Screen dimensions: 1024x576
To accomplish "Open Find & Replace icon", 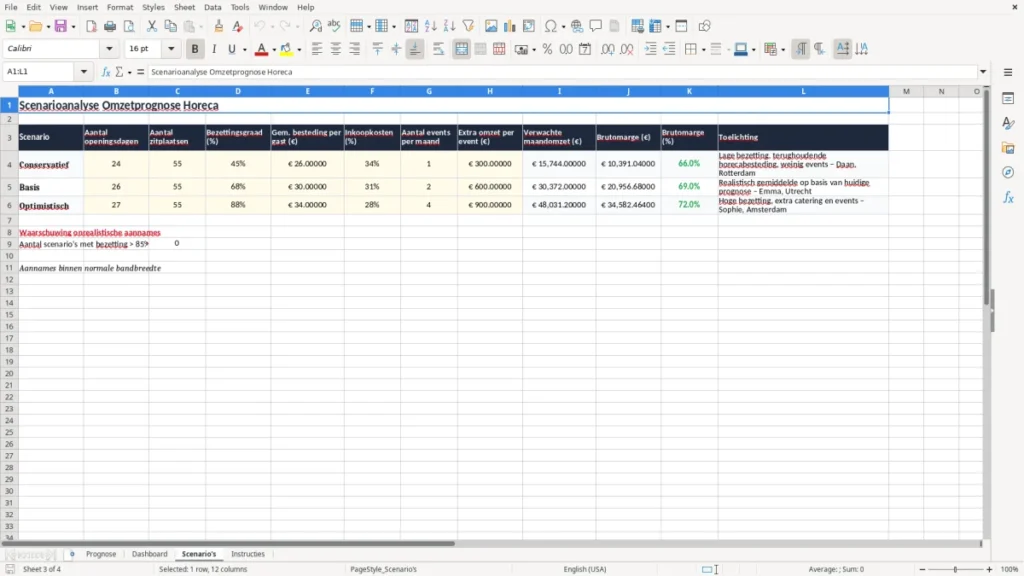I will tap(315, 26).
